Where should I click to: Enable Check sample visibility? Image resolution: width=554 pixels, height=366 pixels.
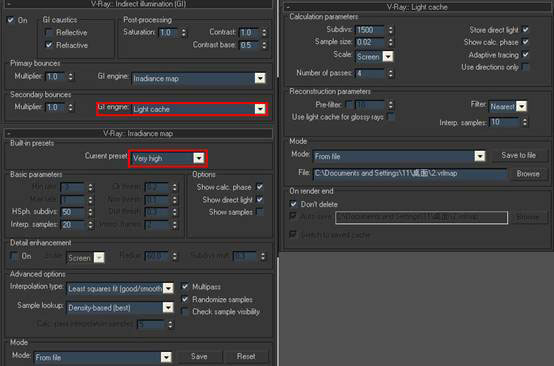point(185,312)
